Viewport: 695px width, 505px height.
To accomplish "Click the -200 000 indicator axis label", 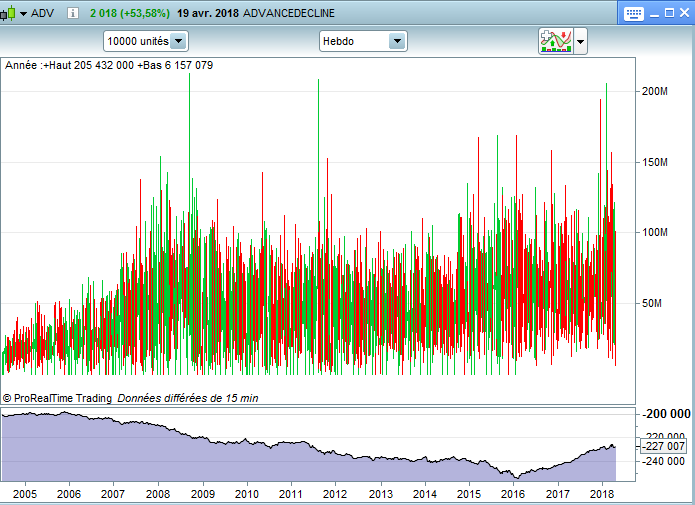I will pyautogui.click(x=666, y=414).
